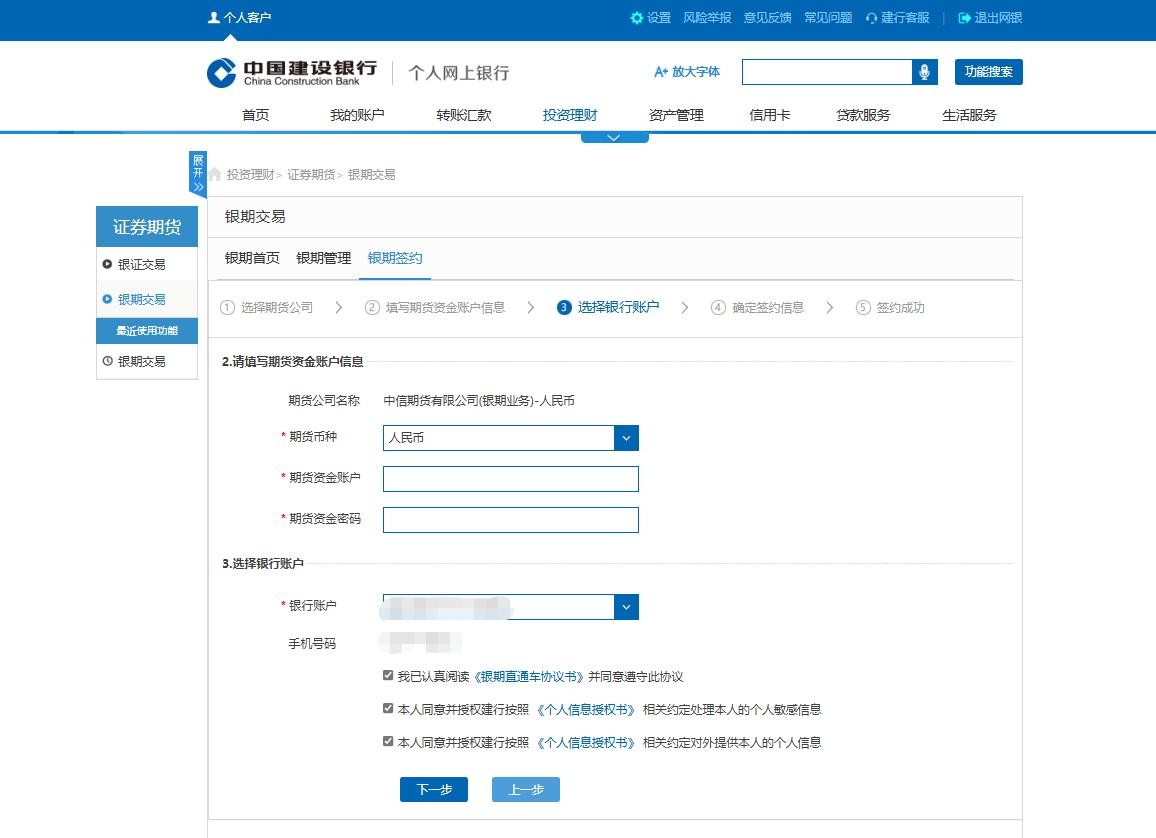Click the A+ enlarge font icon
This screenshot has height=838, width=1156.
[661, 71]
